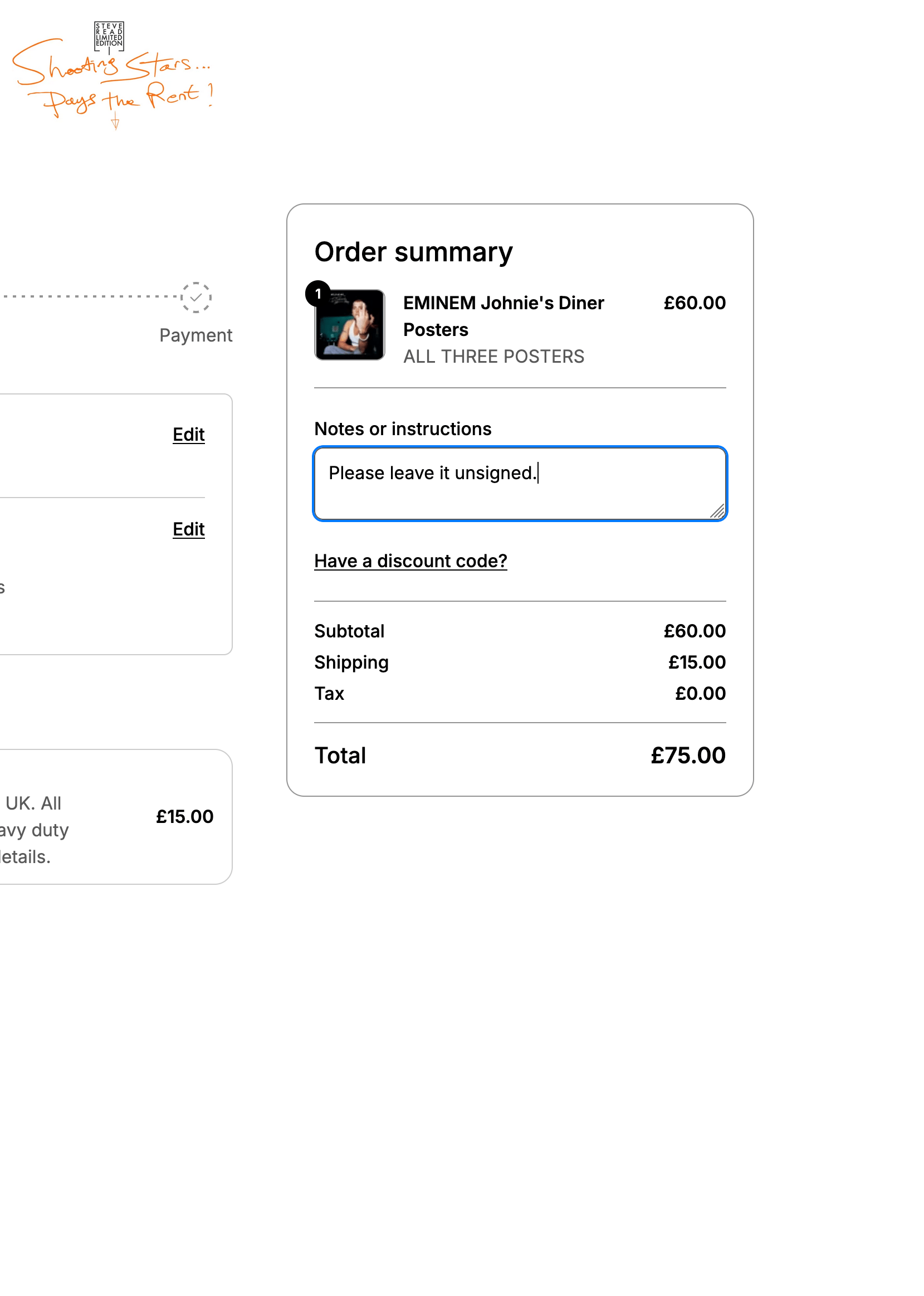The width and height of the screenshot is (924, 1296).
Task: Click the £0.00 Tax amount
Action: tap(700, 693)
